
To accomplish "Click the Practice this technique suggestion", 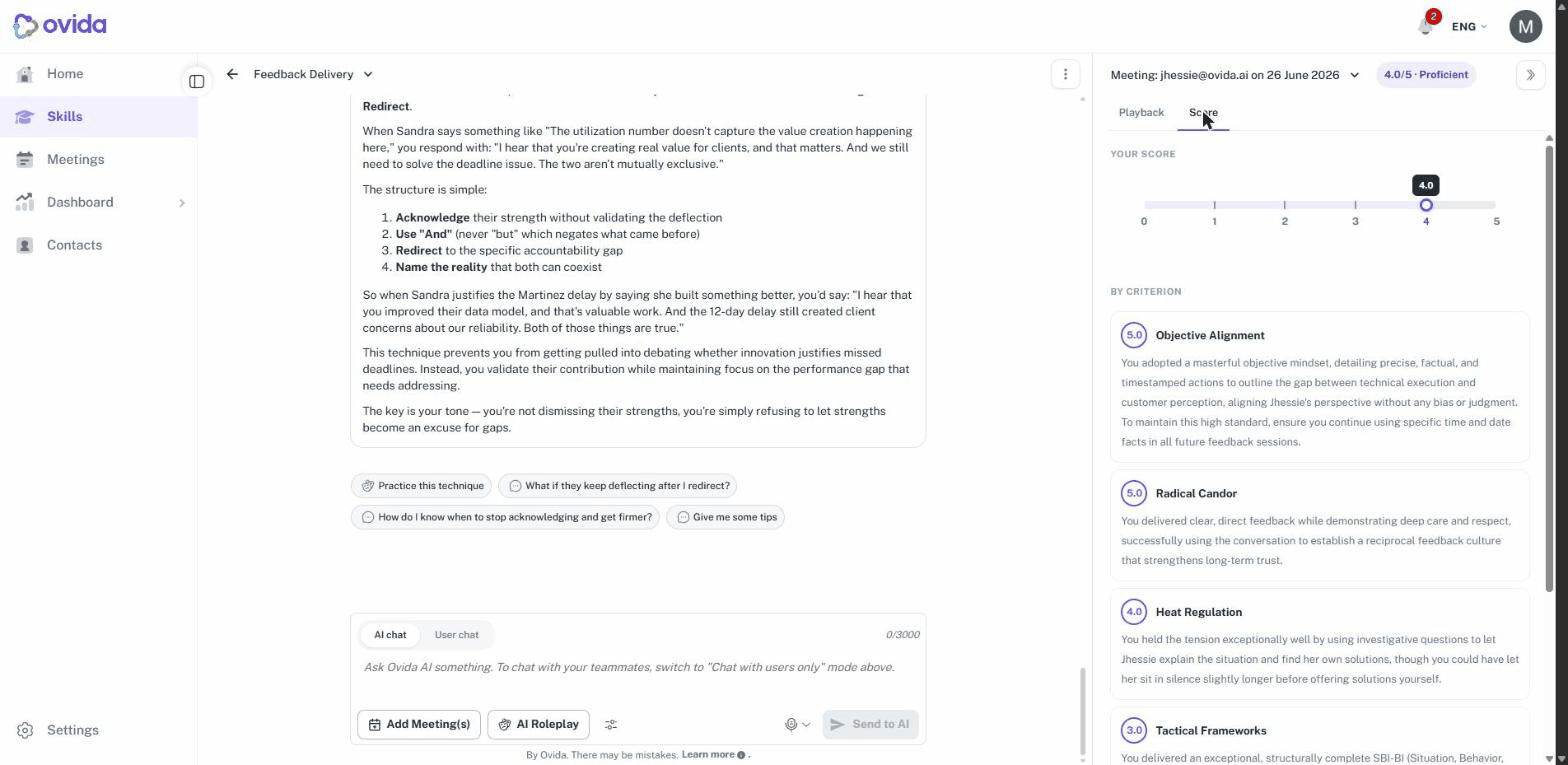I will (x=421, y=486).
